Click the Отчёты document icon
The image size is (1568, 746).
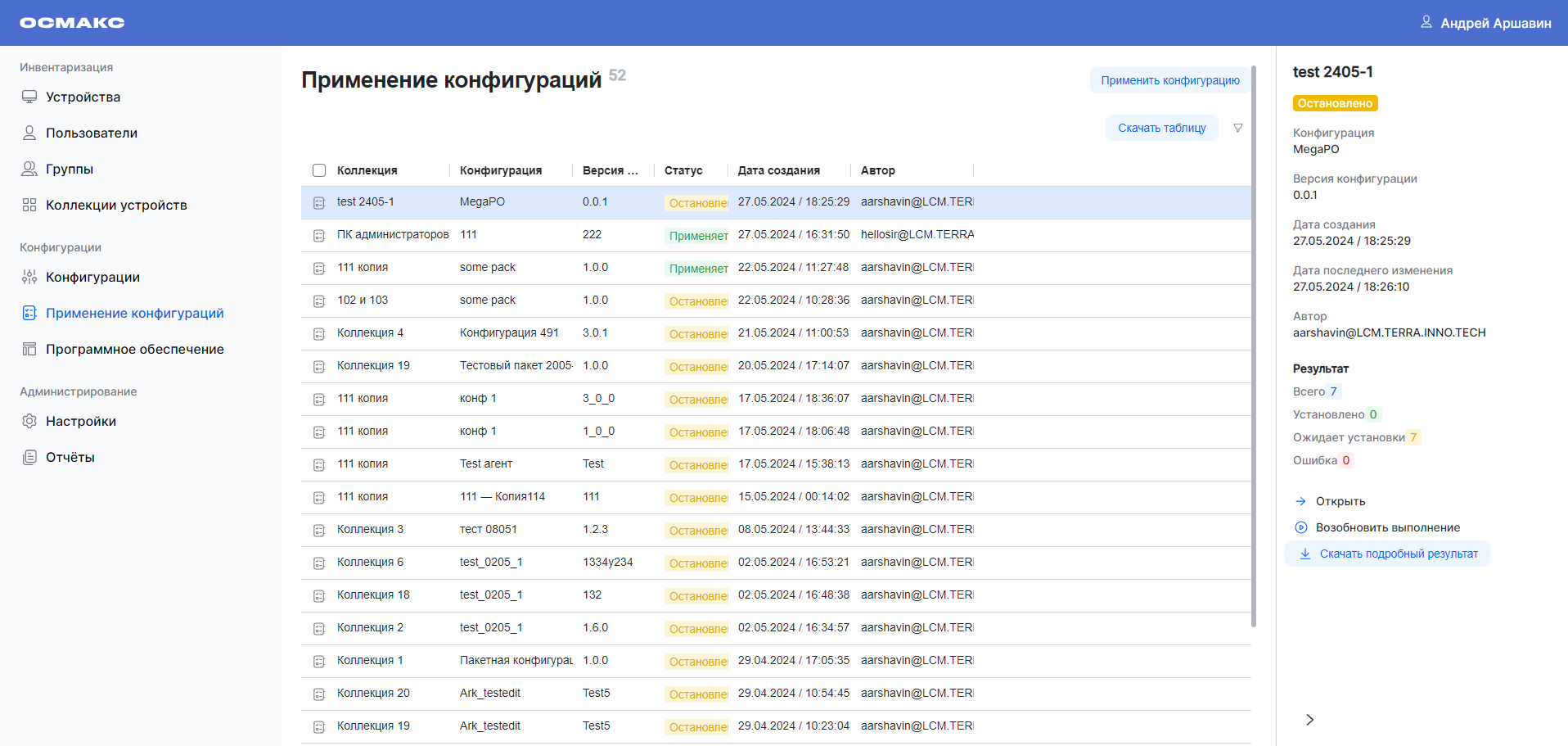pyautogui.click(x=29, y=457)
